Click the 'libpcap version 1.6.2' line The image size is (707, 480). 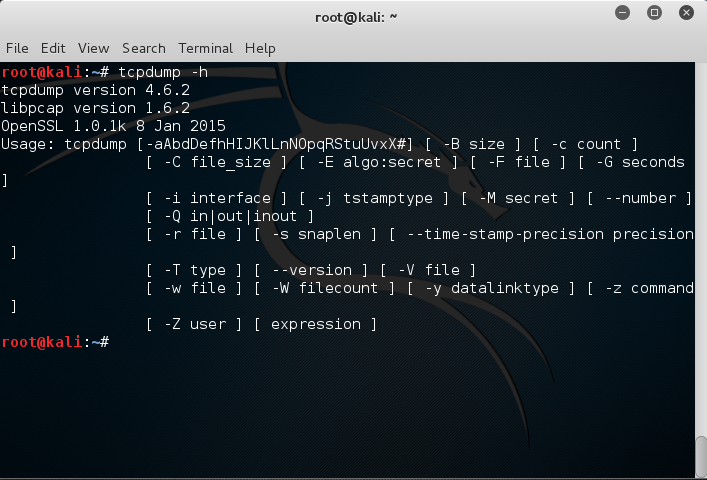tap(95, 108)
